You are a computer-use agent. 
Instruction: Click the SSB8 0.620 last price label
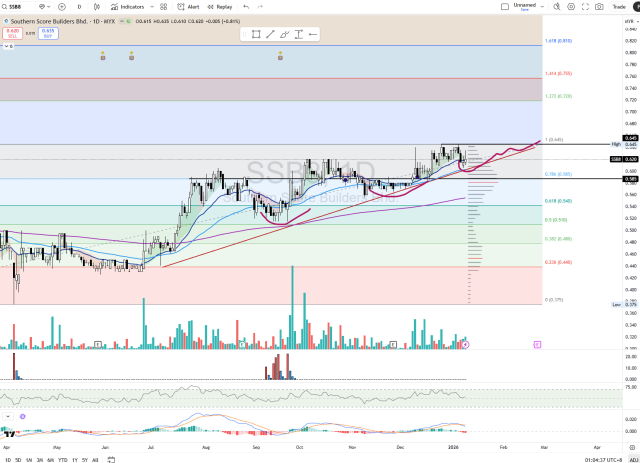coord(624,159)
